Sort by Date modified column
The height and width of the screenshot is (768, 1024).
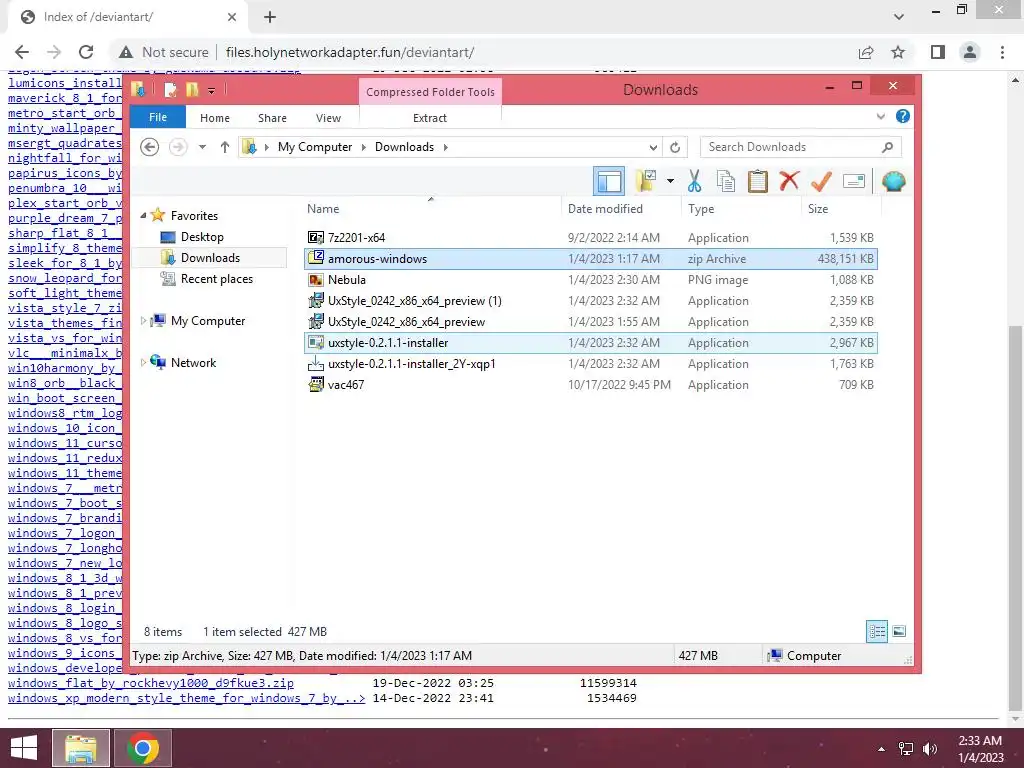click(x=605, y=209)
